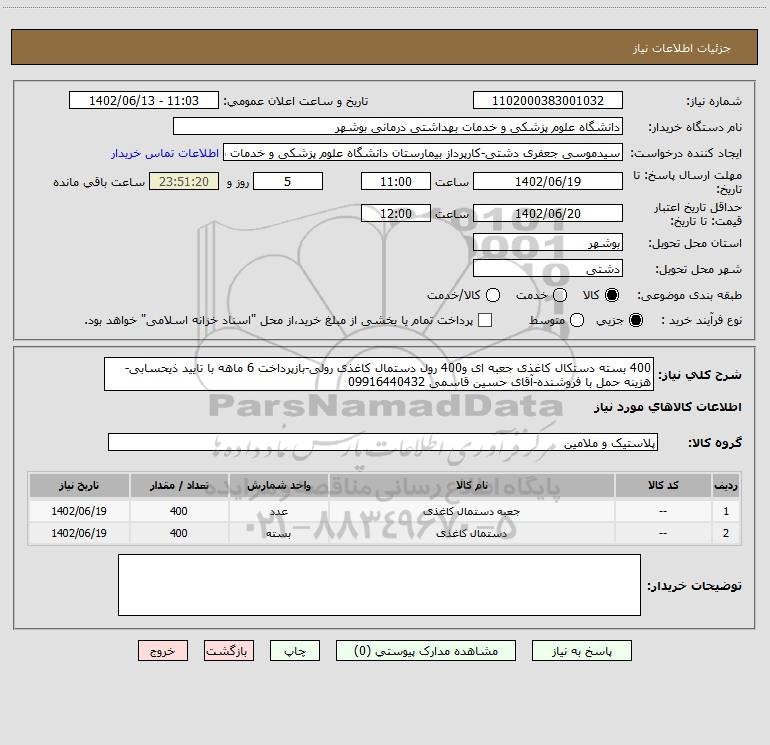Select the کالا radio button

point(612,295)
